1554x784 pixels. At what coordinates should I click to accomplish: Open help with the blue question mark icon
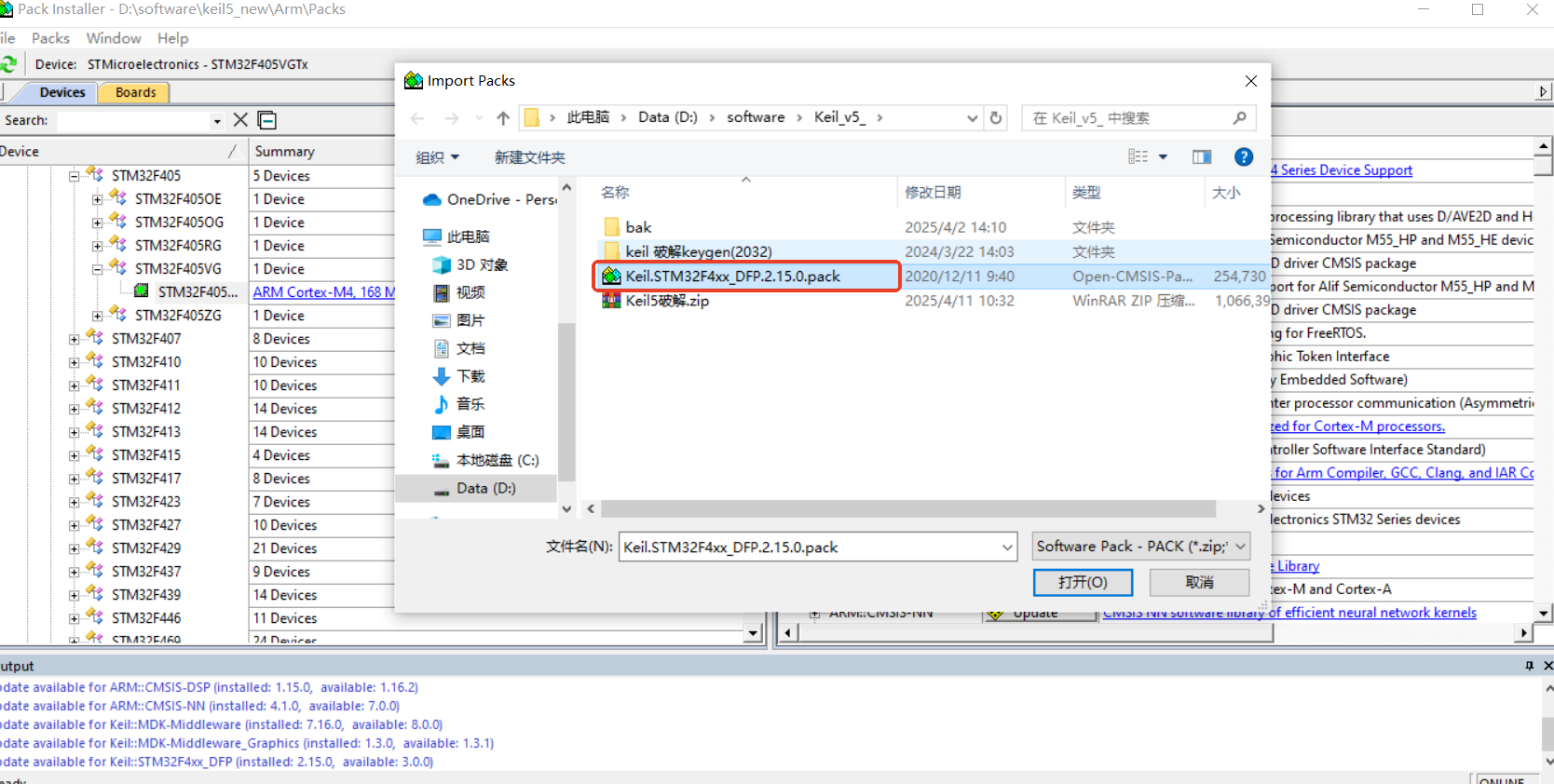coord(1244,156)
